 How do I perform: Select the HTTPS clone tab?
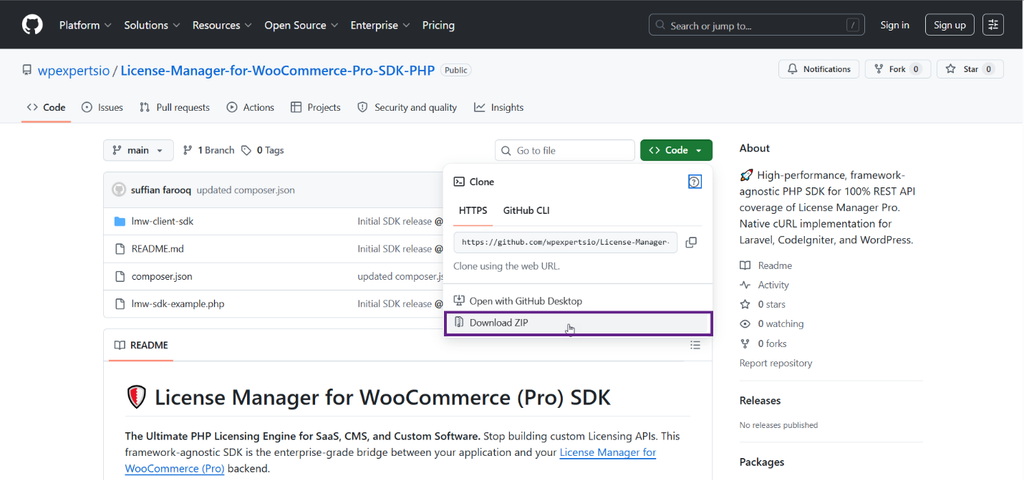pyautogui.click(x=473, y=210)
